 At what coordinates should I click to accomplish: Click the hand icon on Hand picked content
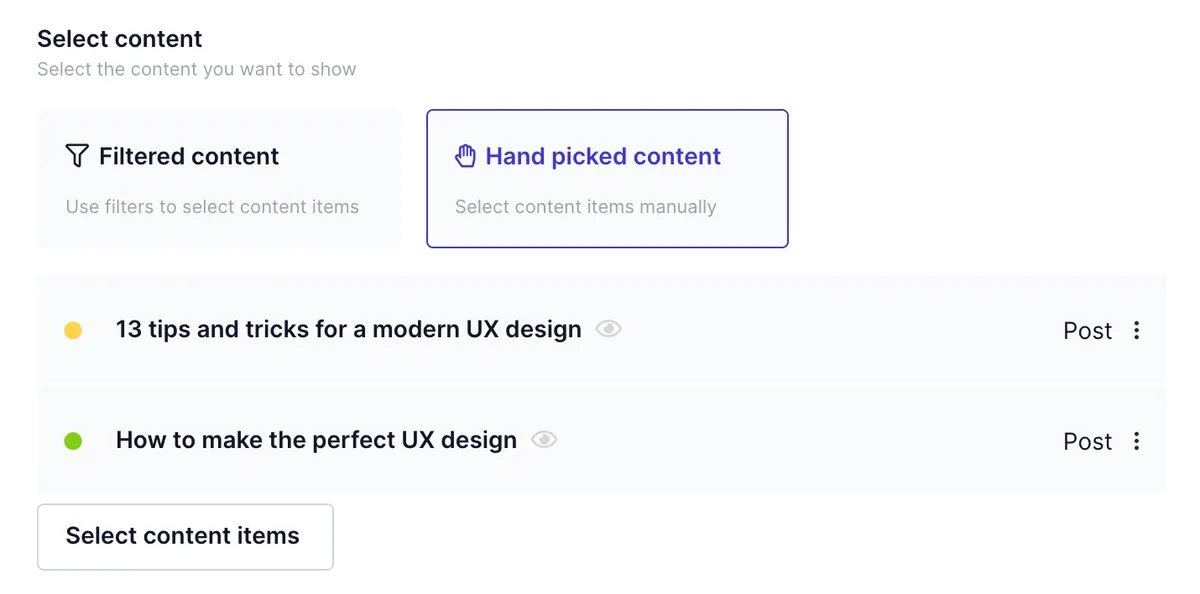[466, 156]
